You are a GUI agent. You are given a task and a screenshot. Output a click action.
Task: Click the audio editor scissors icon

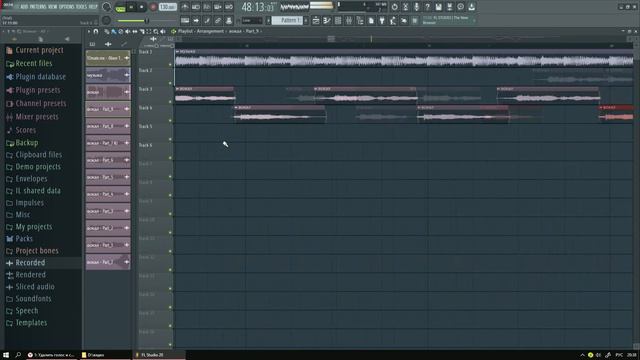tap(405, 7)
